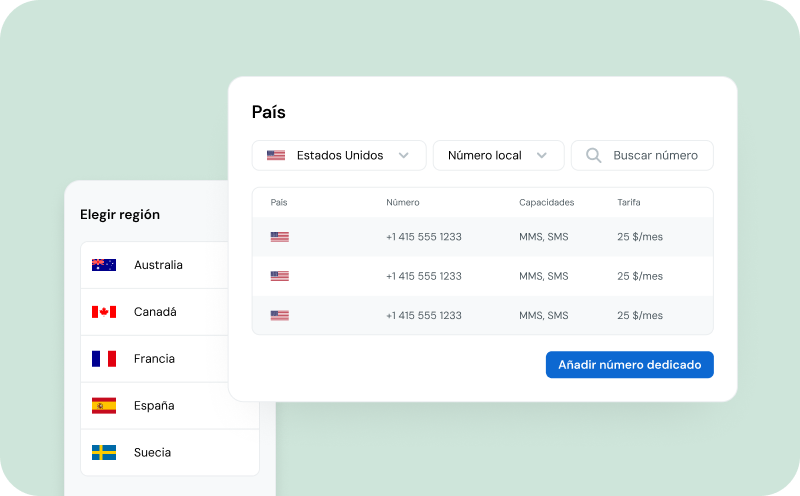The height and width of the screenshot is (496, 800).
Task: Select Suecia in region list
Action: click(170, 453)
